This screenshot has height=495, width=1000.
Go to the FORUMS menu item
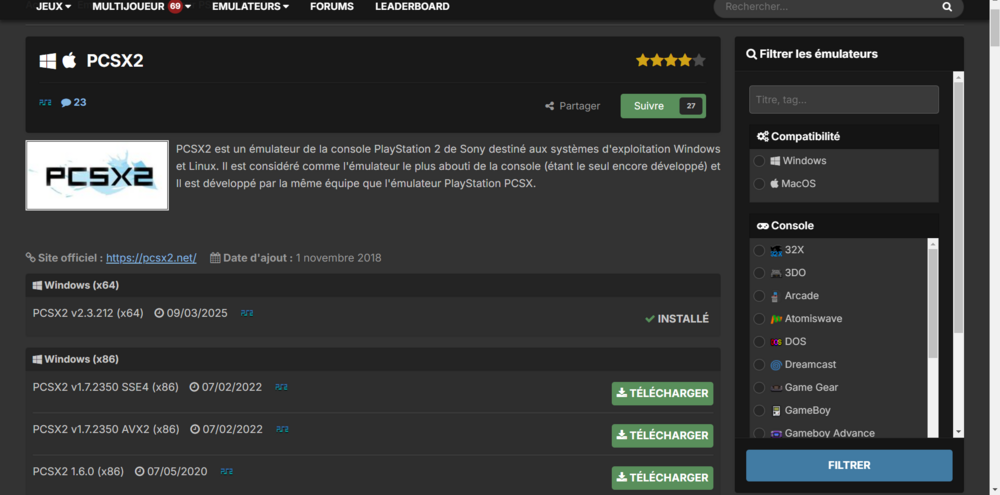click(x=331, y=7)
